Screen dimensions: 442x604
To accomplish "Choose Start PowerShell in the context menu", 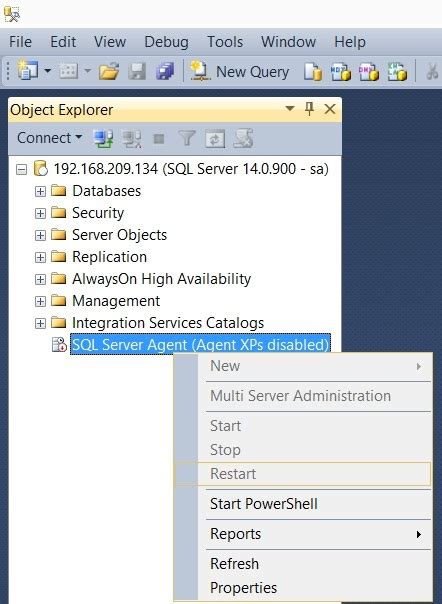I will tap(303, 504).
